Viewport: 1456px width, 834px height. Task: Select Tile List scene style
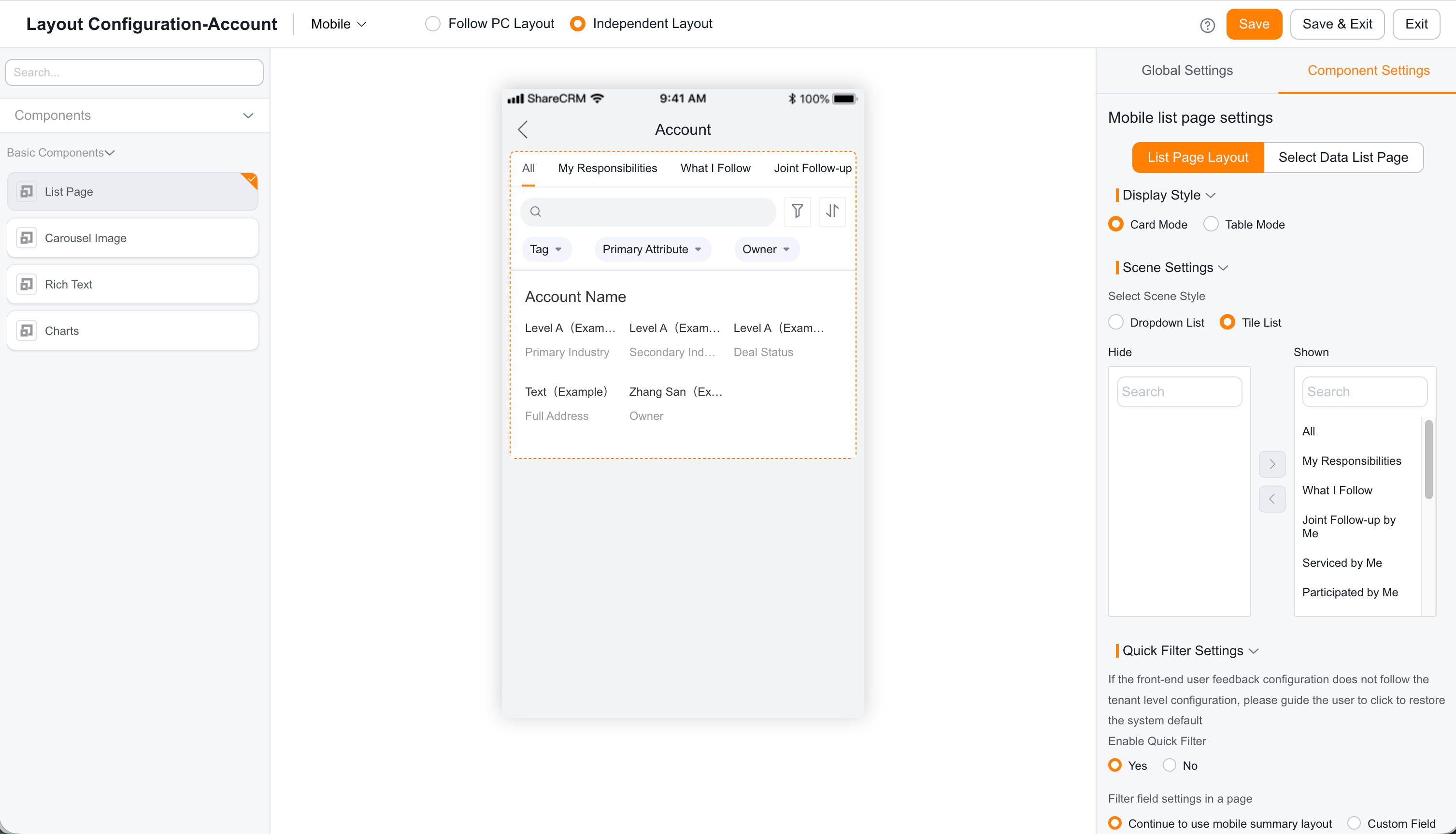[1227, 322]
